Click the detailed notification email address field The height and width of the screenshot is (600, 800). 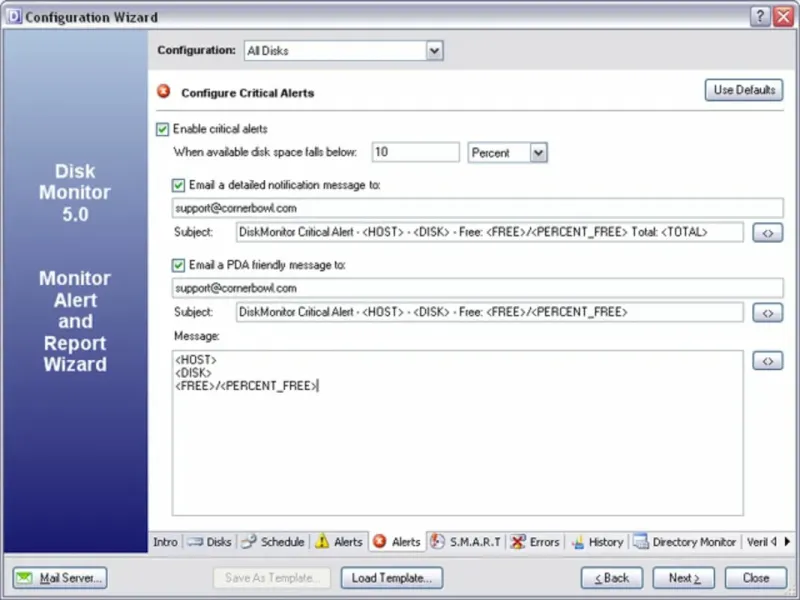(x=478, y=208)
